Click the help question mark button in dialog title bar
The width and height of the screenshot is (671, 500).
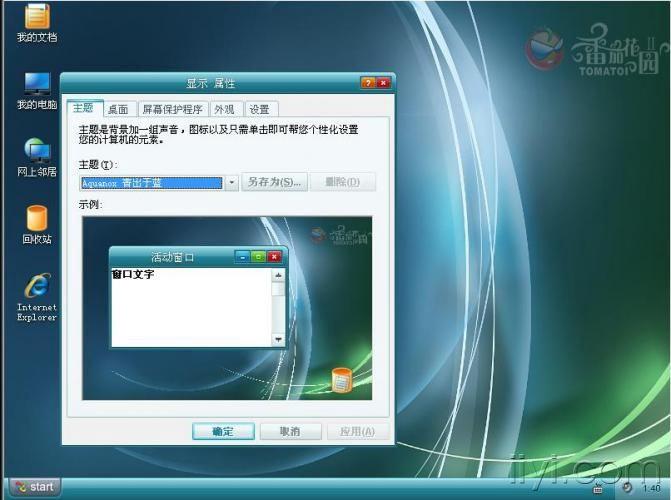(368, 83)
